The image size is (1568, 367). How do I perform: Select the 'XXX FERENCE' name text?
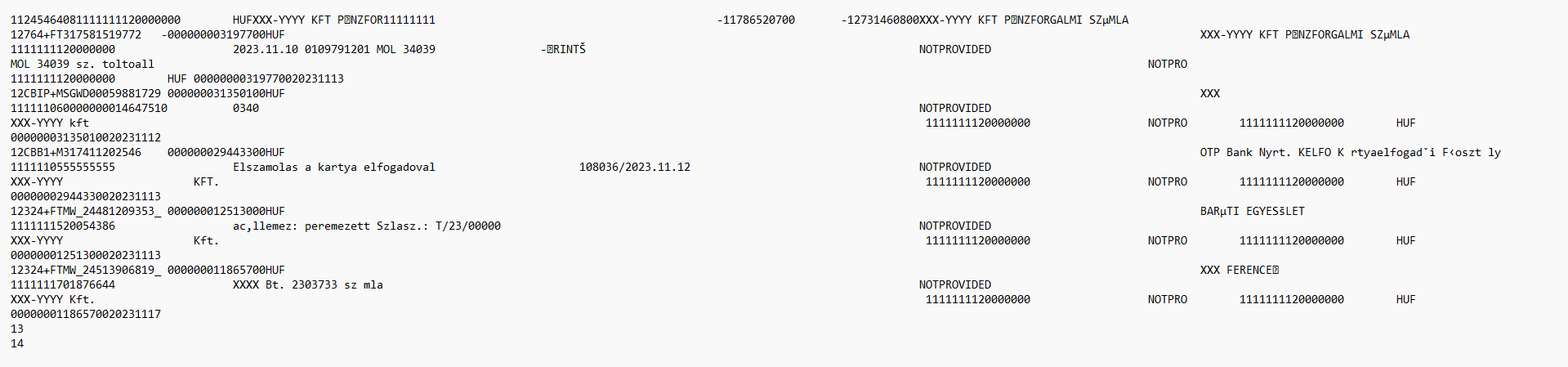click(1240, 270)
